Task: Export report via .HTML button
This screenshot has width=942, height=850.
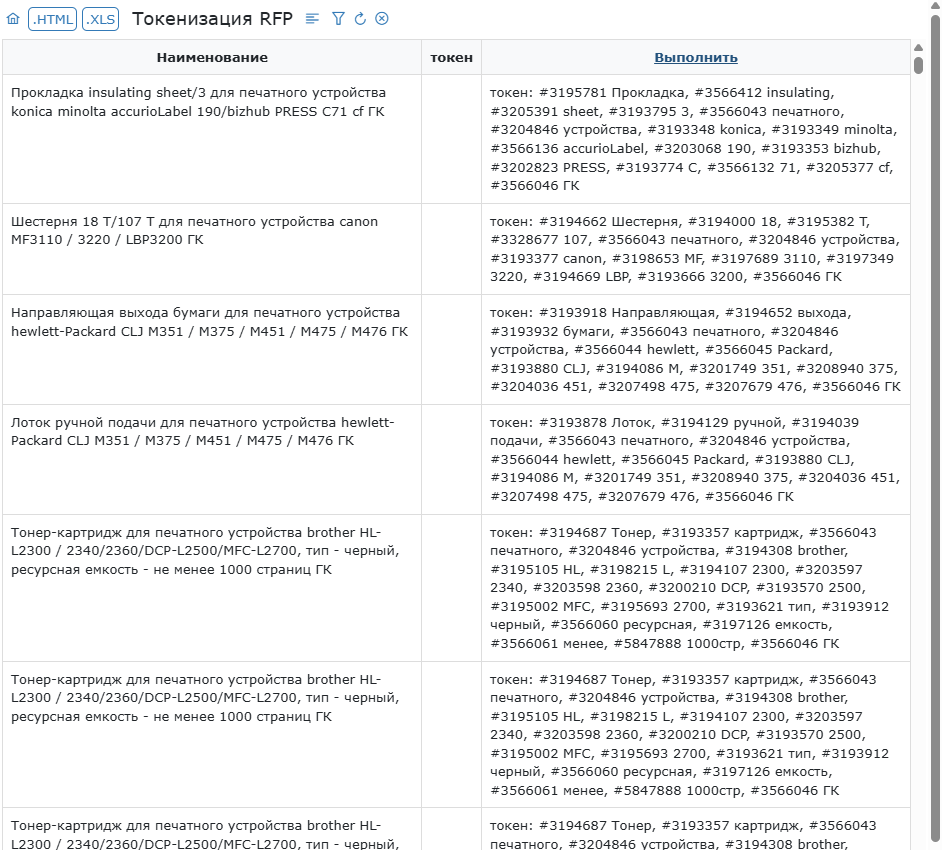Action: [52, 19]
